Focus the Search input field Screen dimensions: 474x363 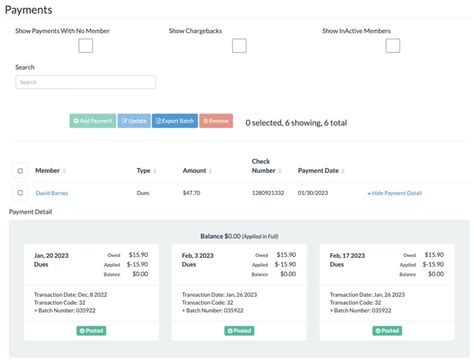pos(86,82)
